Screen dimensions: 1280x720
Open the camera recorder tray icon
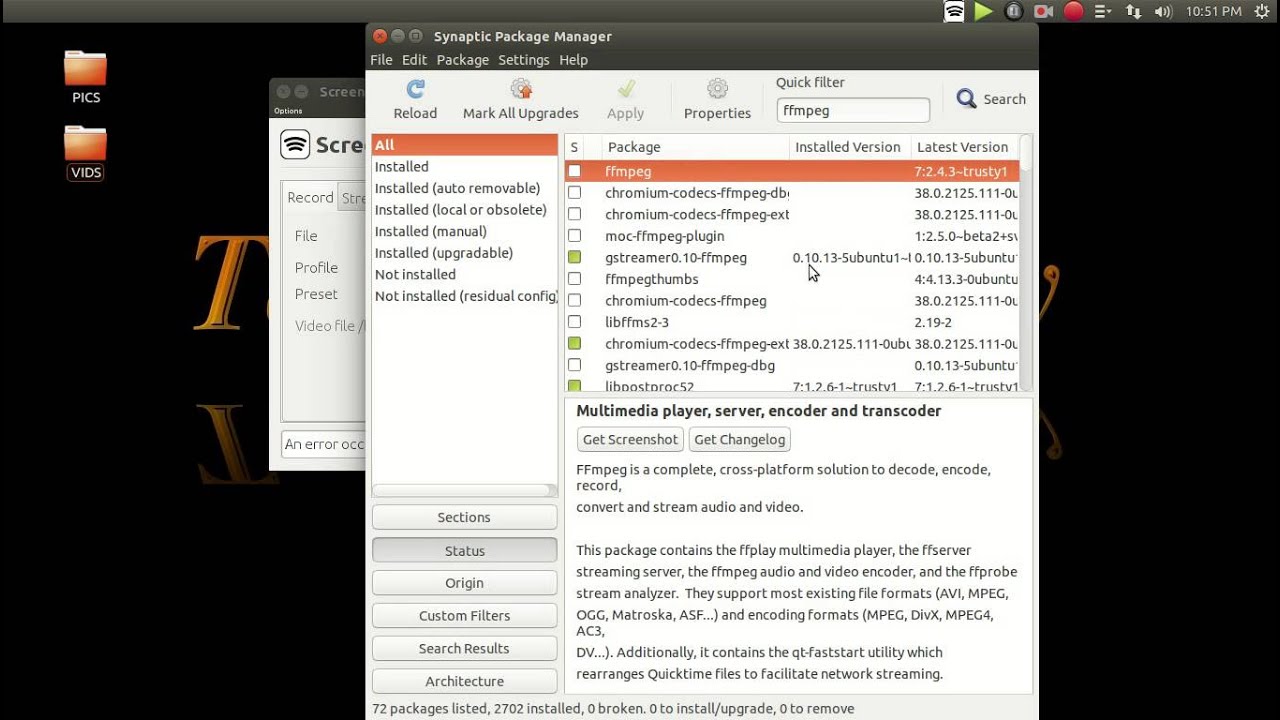coord(1043,12)
